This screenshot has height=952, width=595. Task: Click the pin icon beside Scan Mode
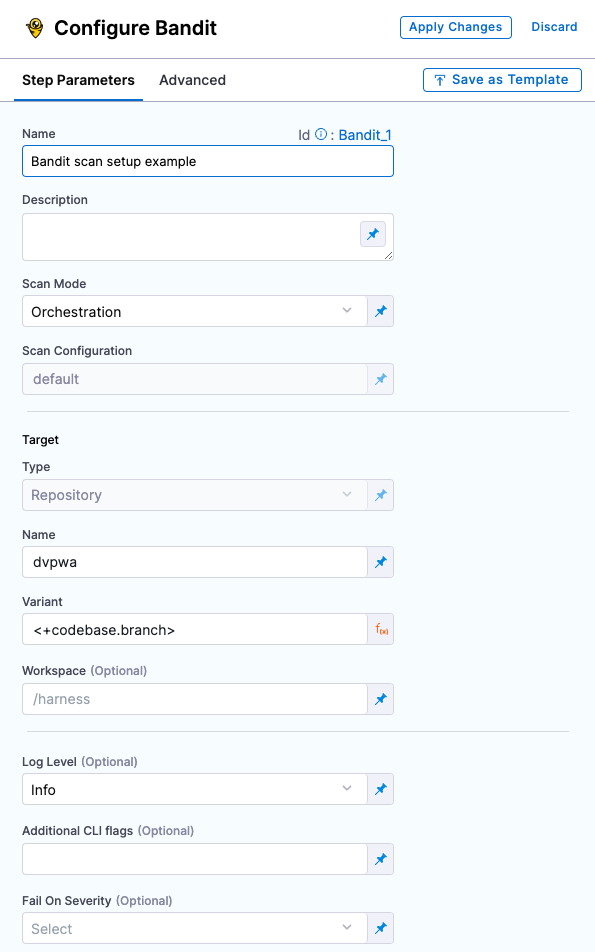pos(379,311)
